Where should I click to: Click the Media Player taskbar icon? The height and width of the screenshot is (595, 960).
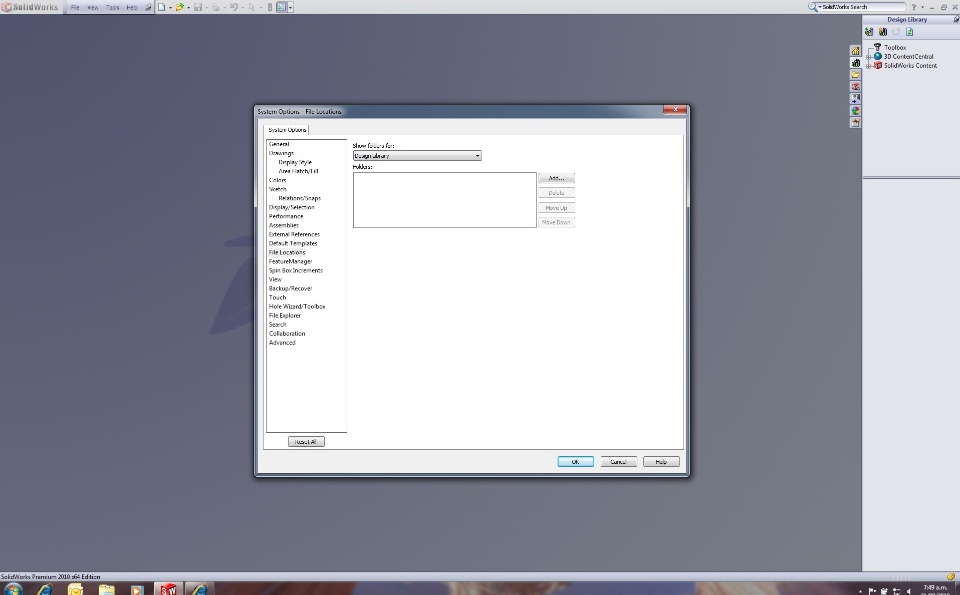click(137, 589)
